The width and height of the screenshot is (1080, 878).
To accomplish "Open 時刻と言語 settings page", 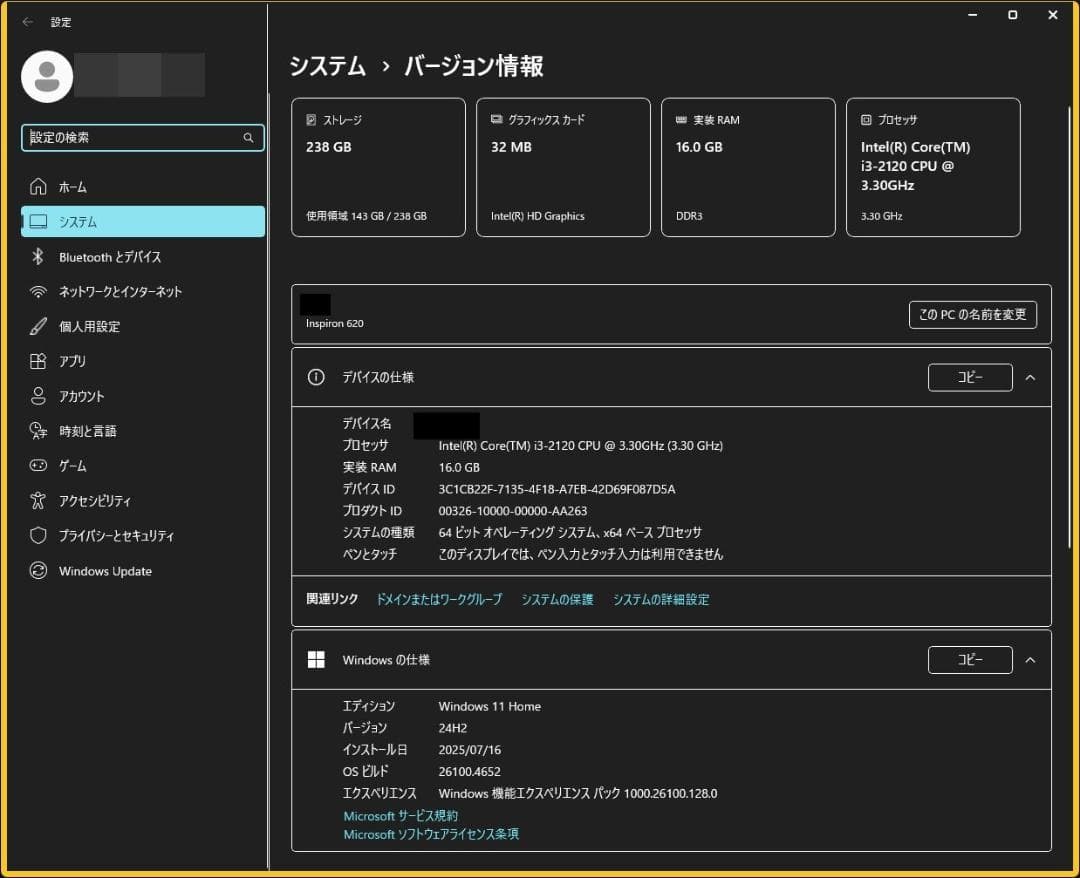I will [143, 431].
